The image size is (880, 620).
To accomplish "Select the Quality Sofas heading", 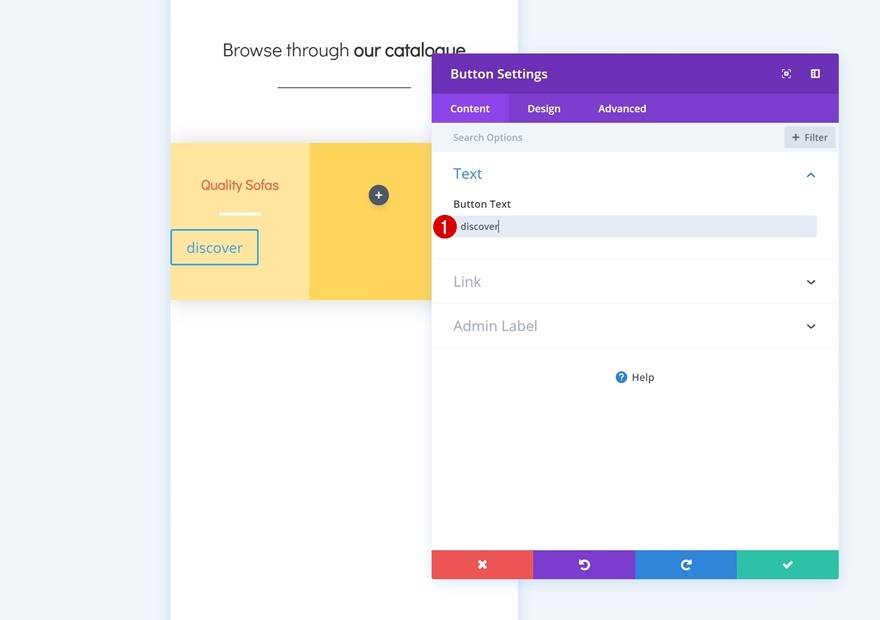I will [240, 185].
